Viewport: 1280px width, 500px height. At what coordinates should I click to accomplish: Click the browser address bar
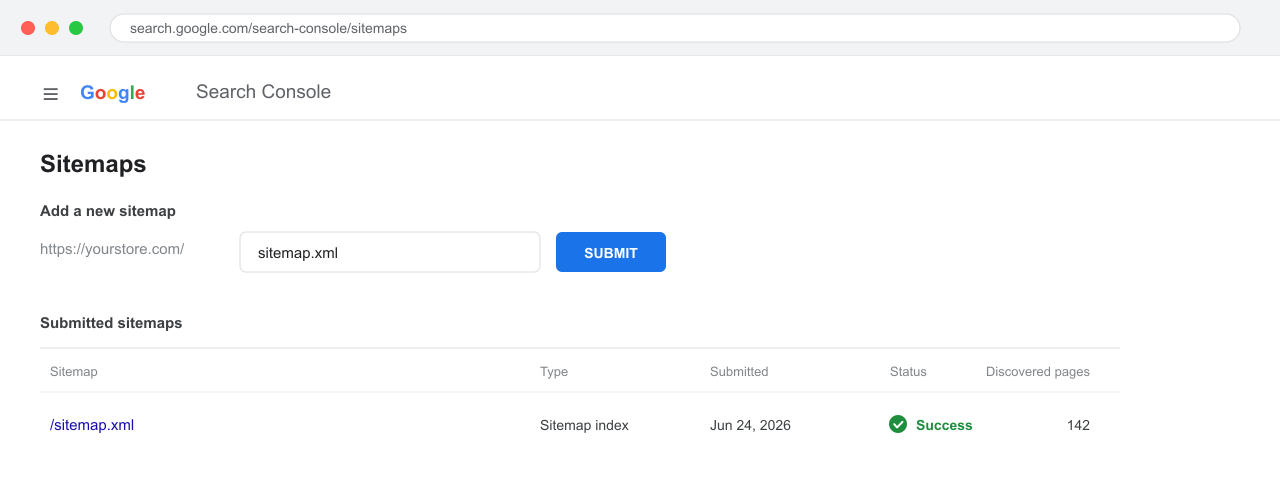[x=675, y=28]
